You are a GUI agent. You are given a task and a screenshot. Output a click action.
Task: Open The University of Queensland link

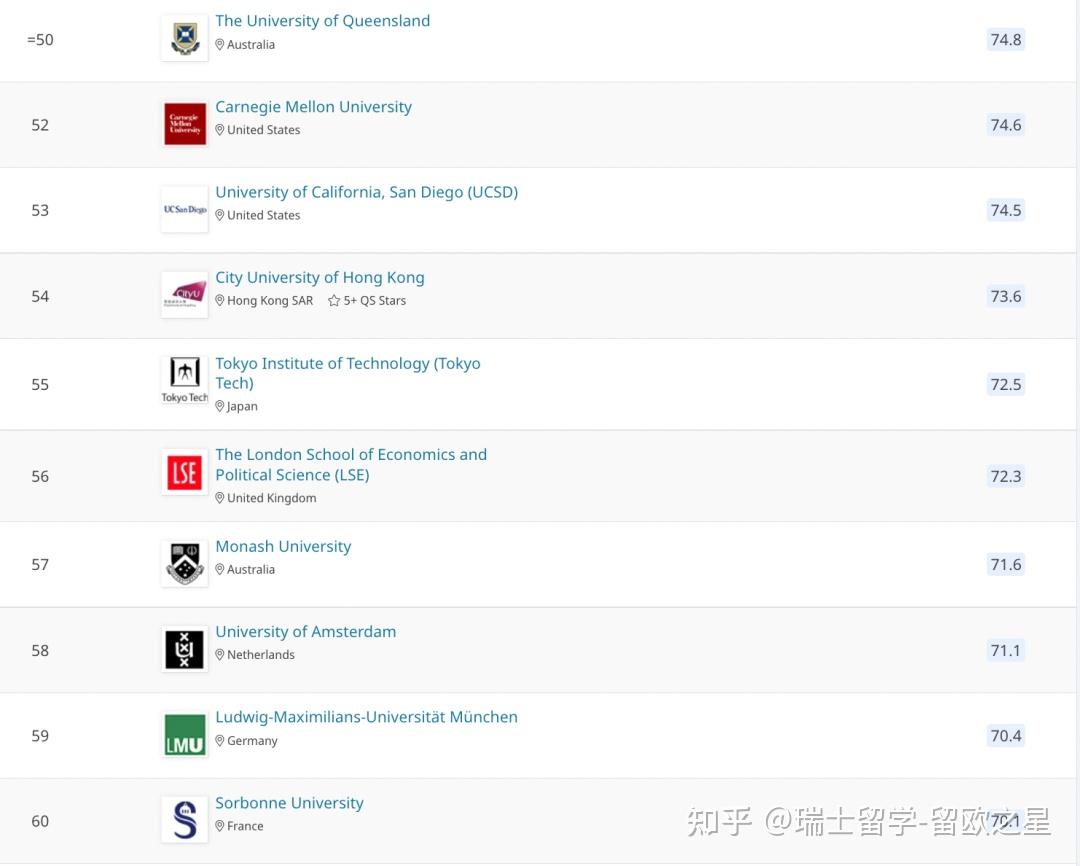(322, 21)
